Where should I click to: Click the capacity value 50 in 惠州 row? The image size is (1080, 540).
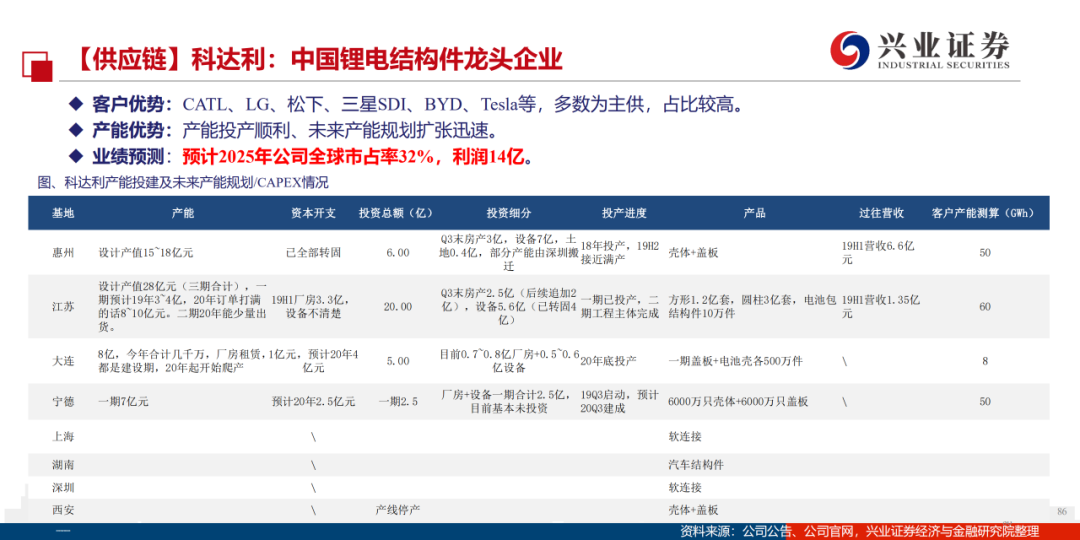pos(985,253)
